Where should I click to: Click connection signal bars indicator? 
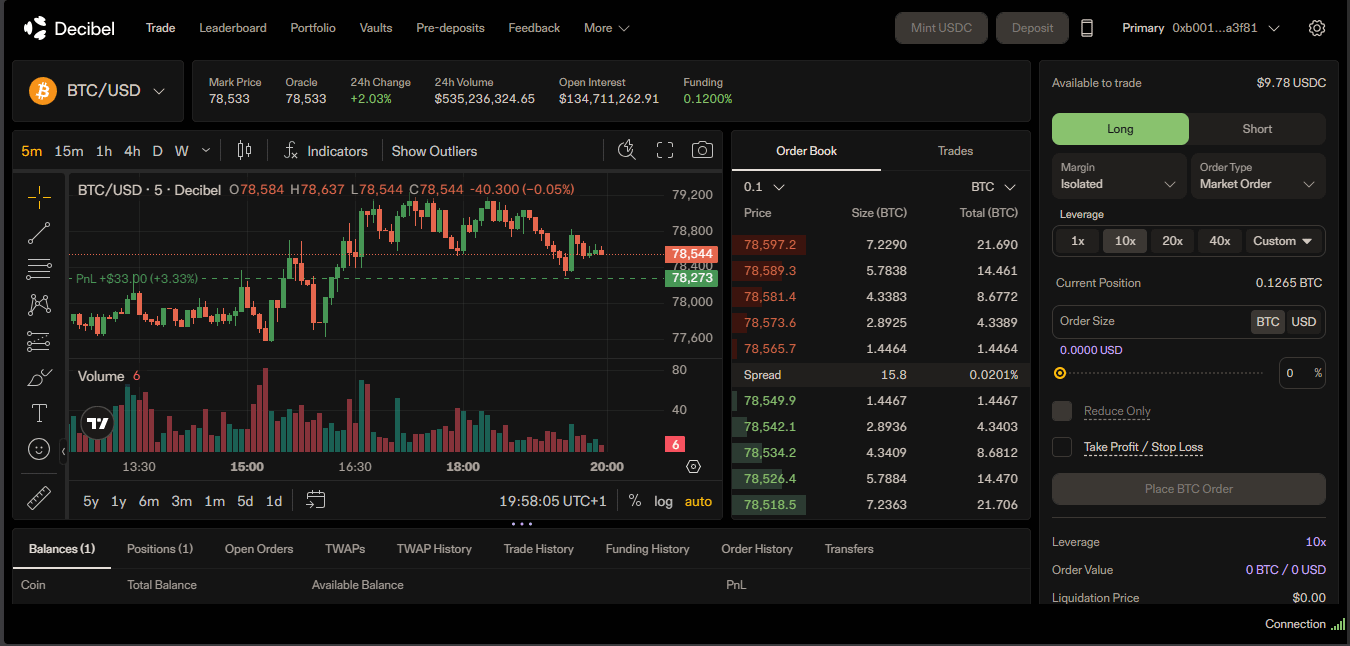(1338, 624)
